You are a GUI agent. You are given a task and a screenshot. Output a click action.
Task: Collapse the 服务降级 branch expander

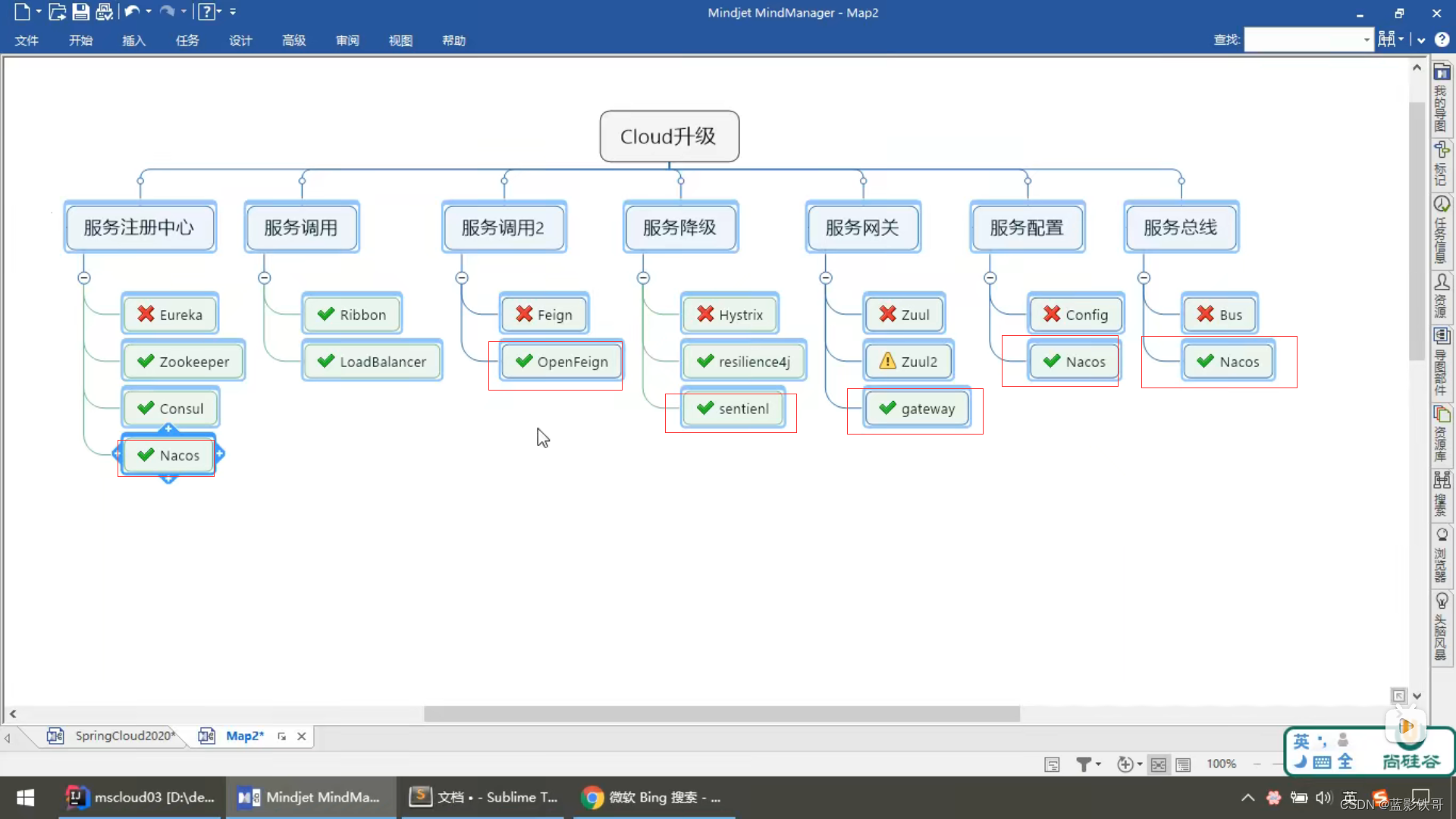(643, 277)
